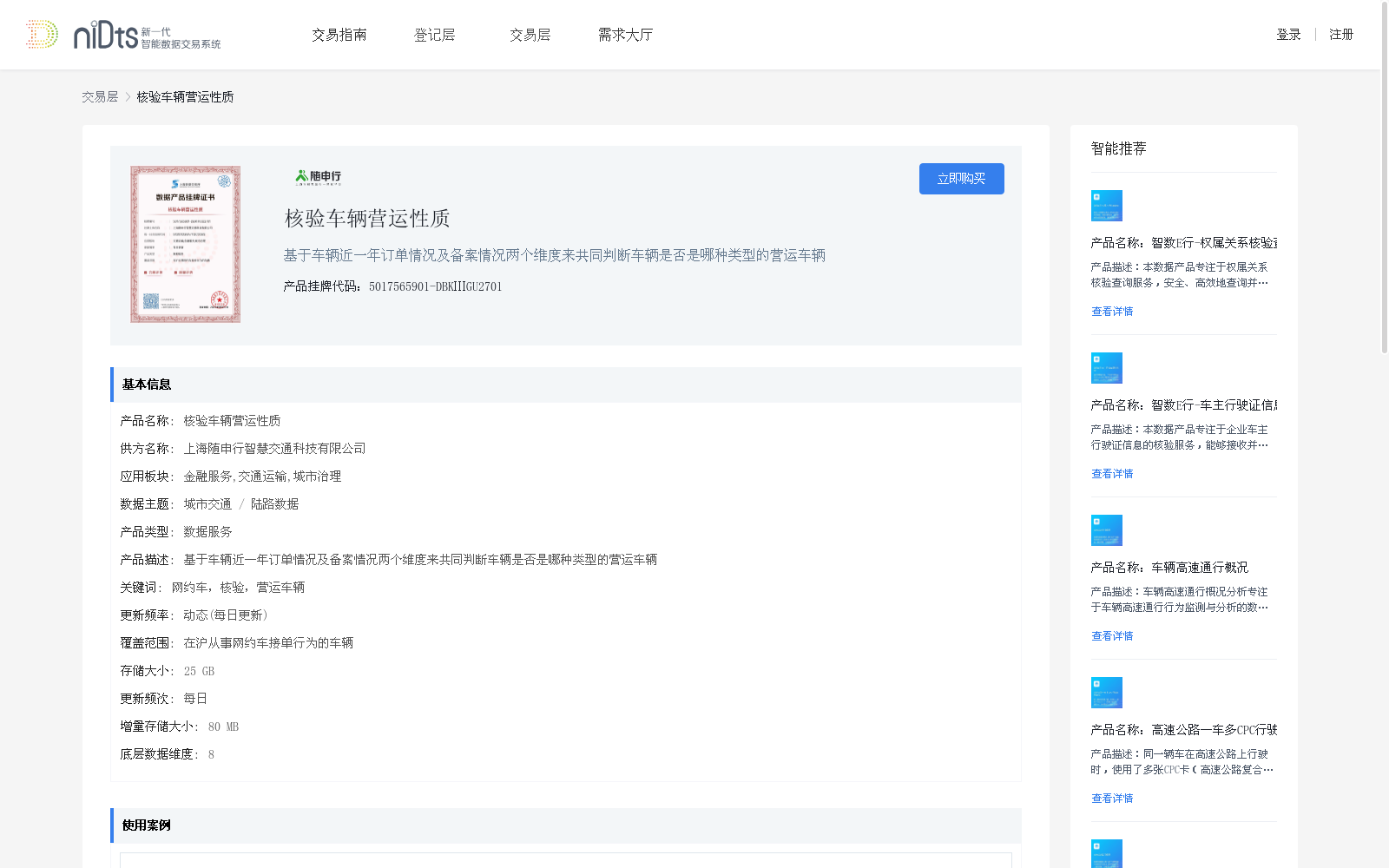
Task: Open the 交易指南 menu item
Action: (x=339, y=35)
